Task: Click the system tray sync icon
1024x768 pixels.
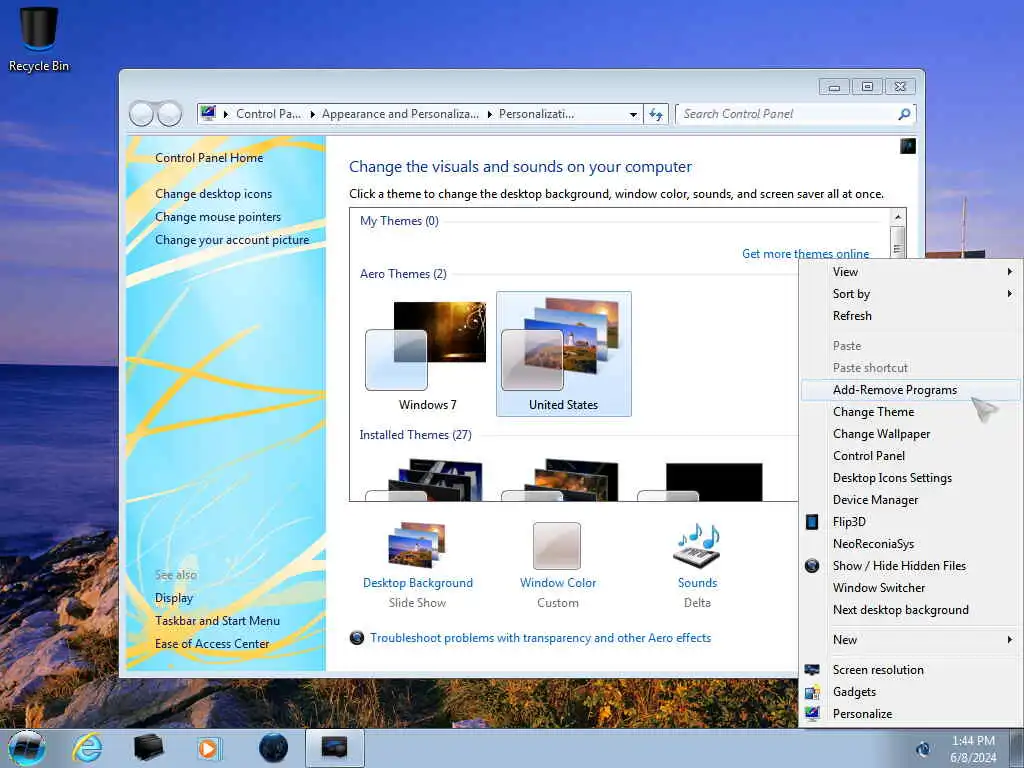Action: [923, 749]
